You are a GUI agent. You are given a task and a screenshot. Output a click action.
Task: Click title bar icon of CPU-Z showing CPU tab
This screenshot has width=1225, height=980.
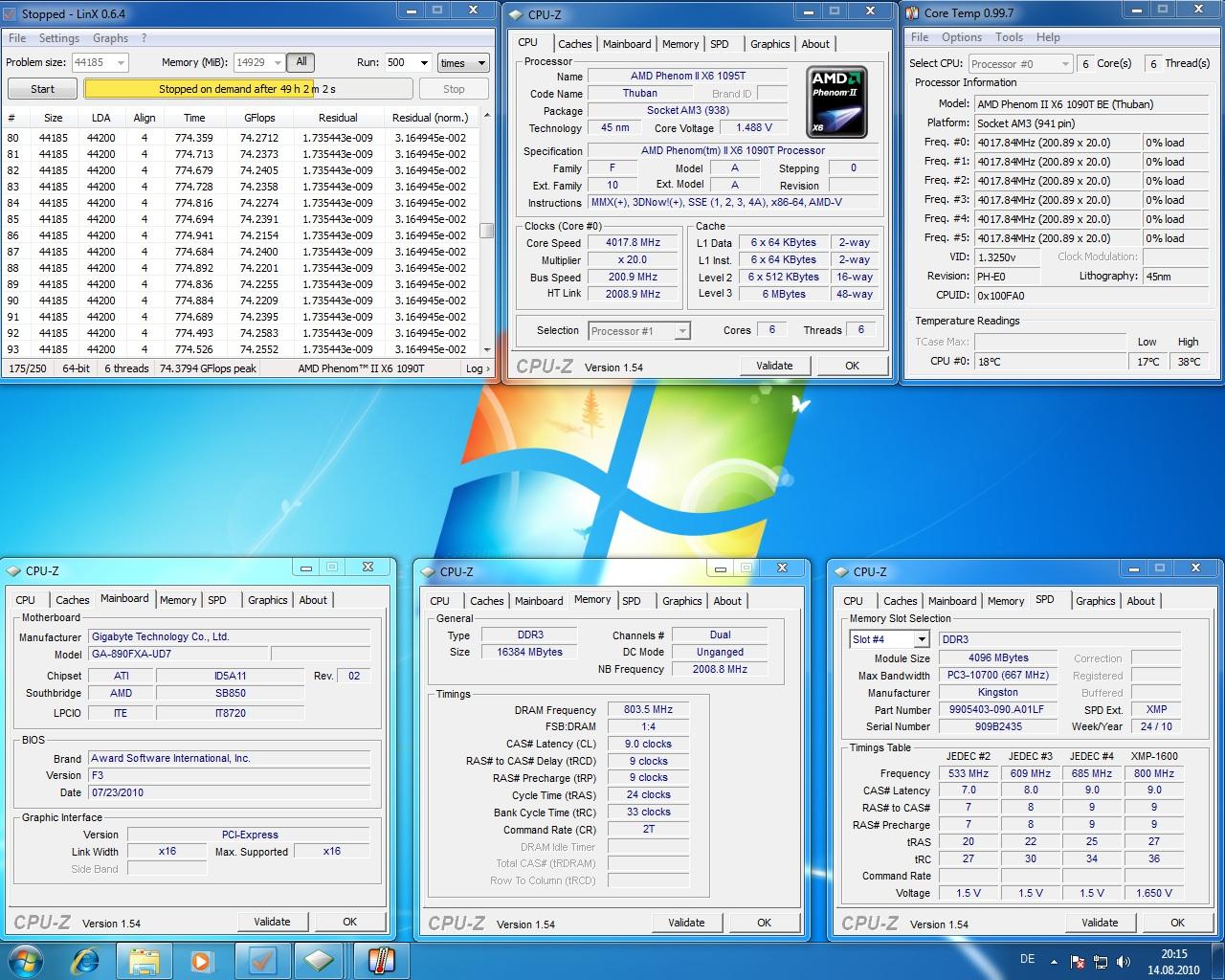pos(517,14)
